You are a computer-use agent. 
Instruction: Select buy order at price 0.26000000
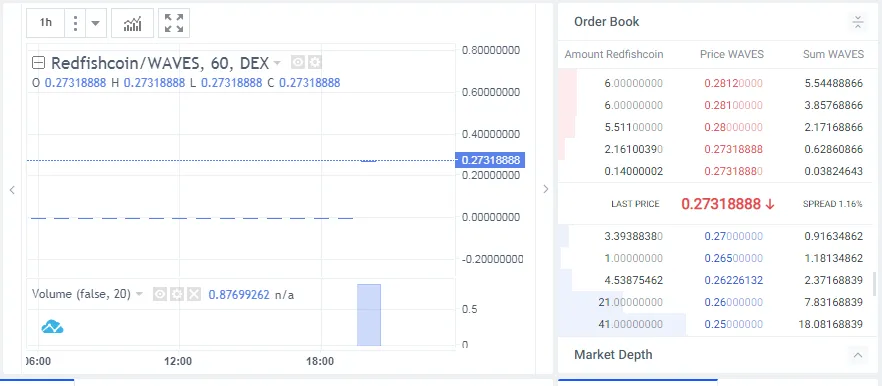[733, 302]
